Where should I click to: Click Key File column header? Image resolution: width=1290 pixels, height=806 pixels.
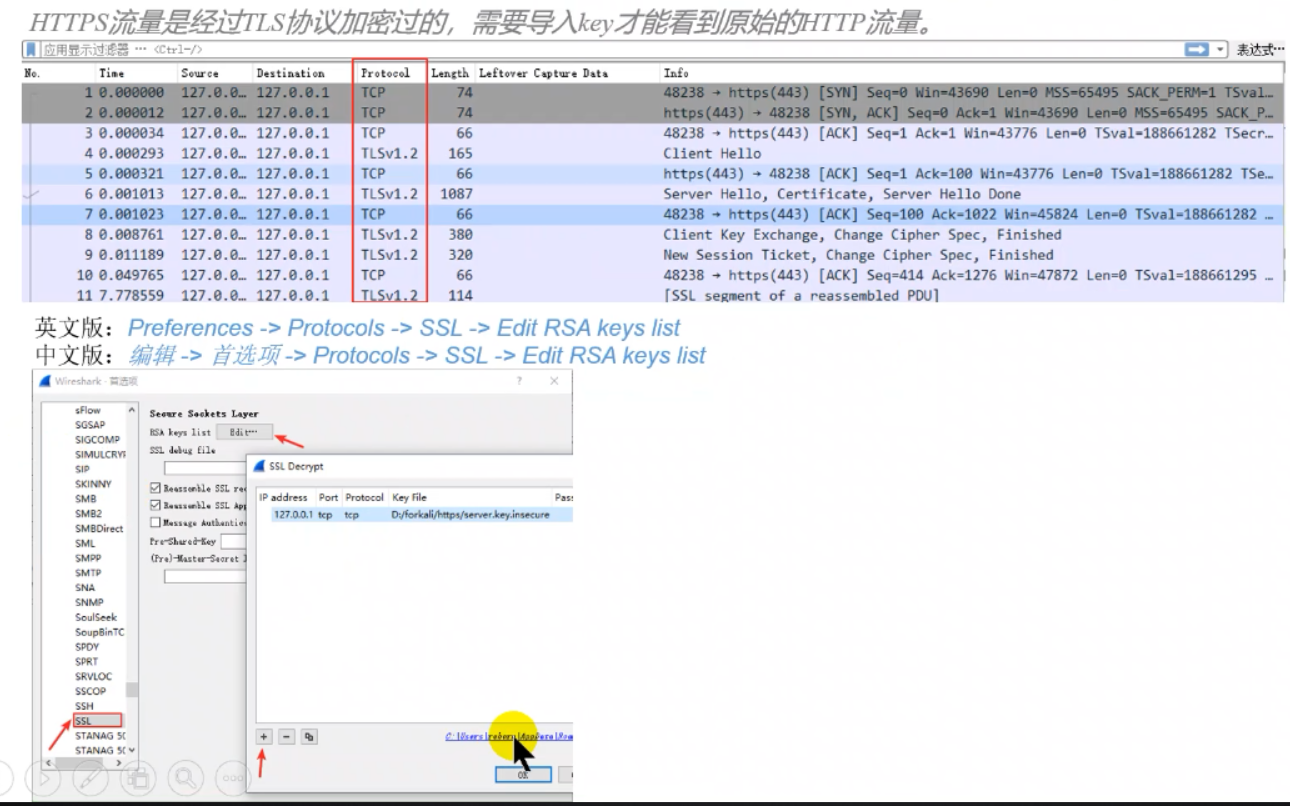410,497
